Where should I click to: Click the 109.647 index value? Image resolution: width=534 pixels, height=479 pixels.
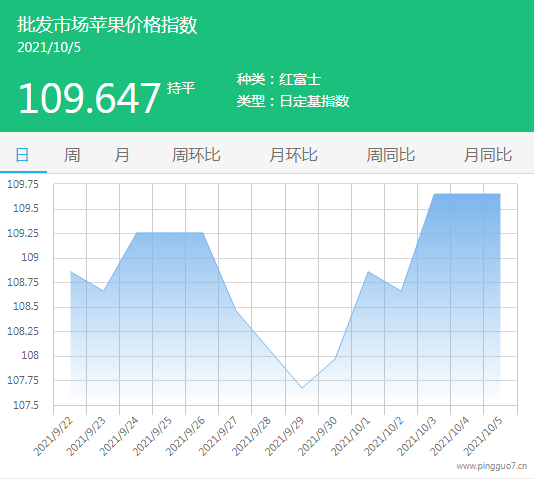(x=89, y=98)
